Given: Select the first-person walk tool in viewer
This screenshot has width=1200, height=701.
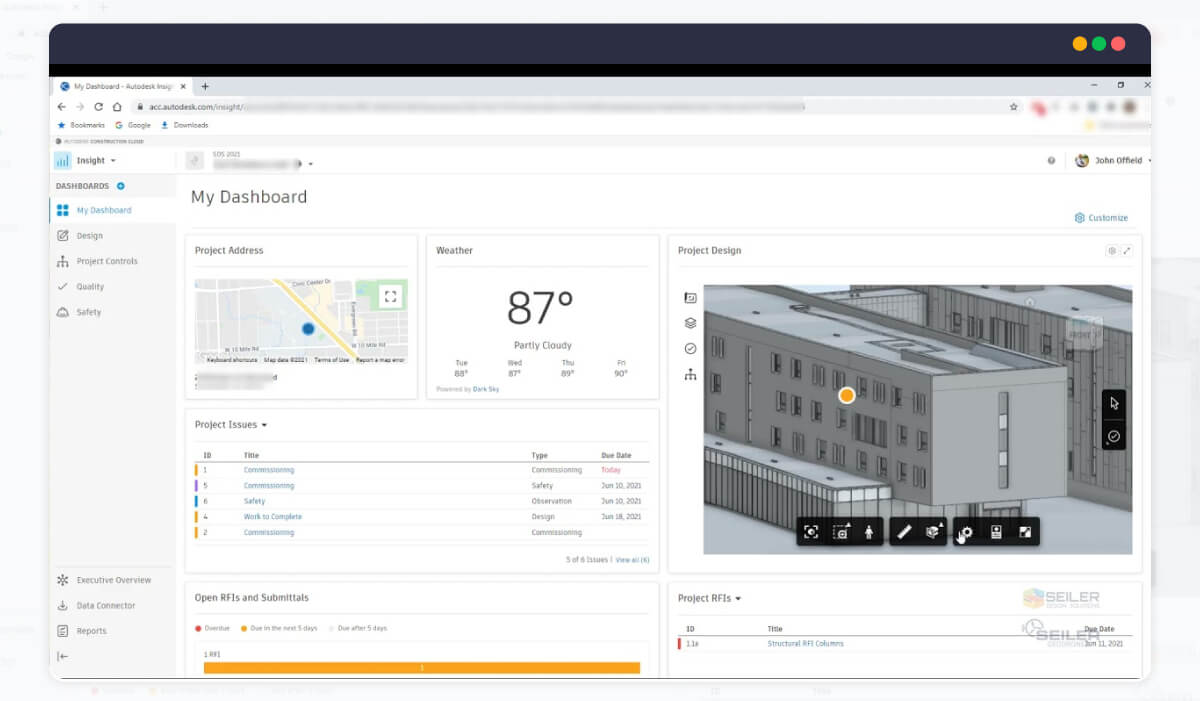Looking at the screenshot, I should [868, 531].
